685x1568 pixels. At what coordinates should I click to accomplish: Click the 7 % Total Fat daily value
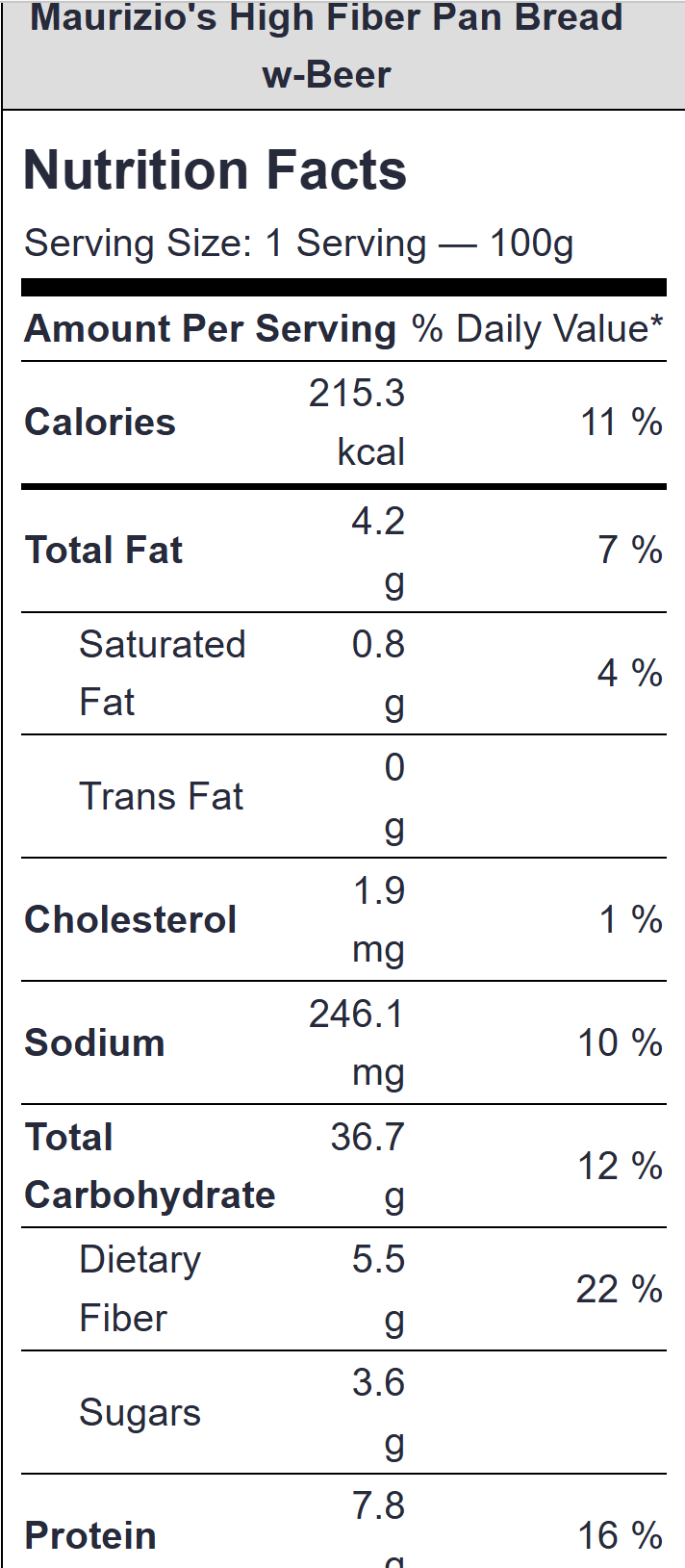click(x=629, y=551)
